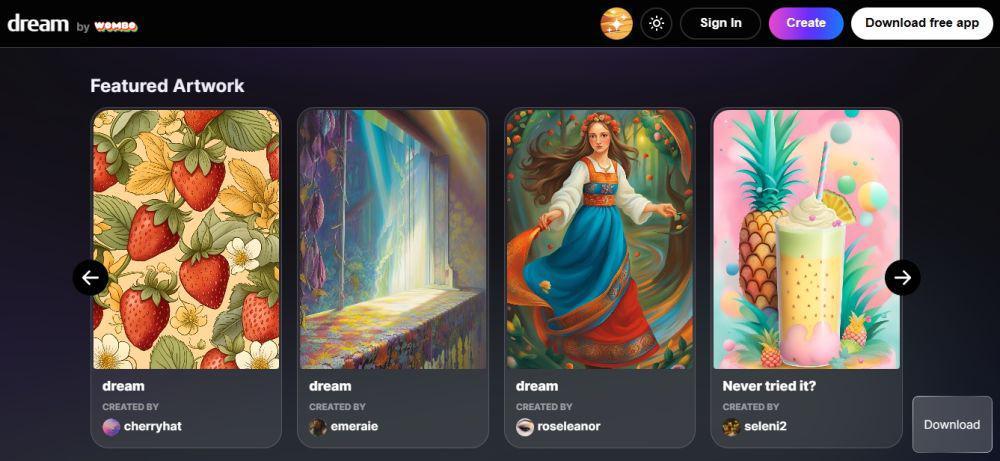Image resolution: width=1000 pixels, height=461 pixels.
Task: Show next artwork with the right arrow
Action: [x=902, y=277]
